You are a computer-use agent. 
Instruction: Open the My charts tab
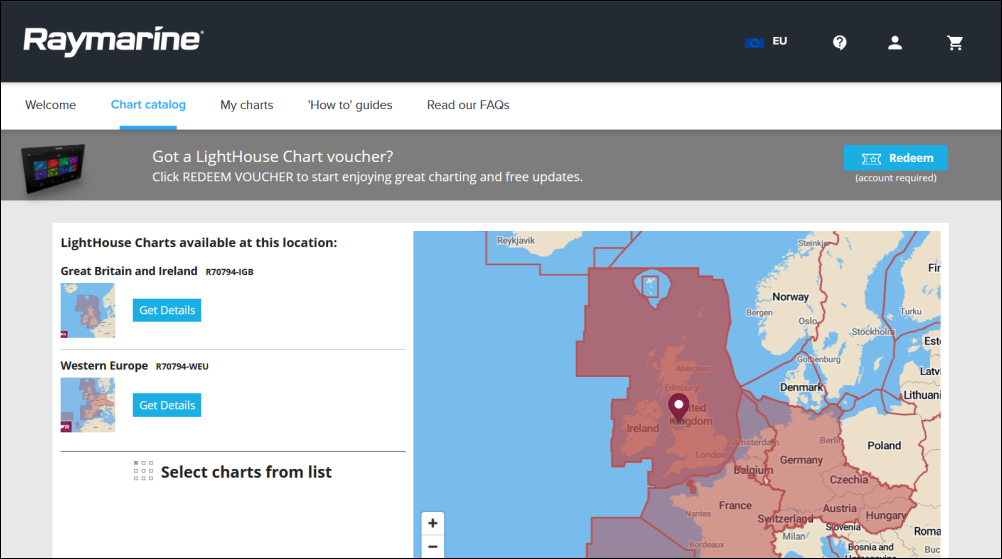coord(246,105)
